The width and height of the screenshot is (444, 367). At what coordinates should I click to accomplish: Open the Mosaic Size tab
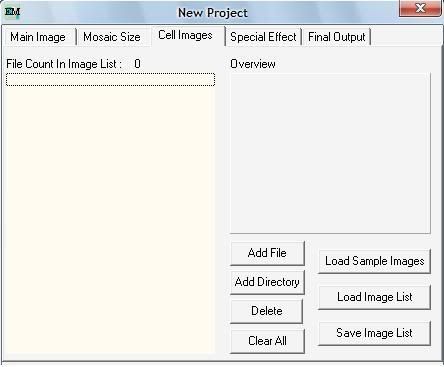(x=112, y=37)
